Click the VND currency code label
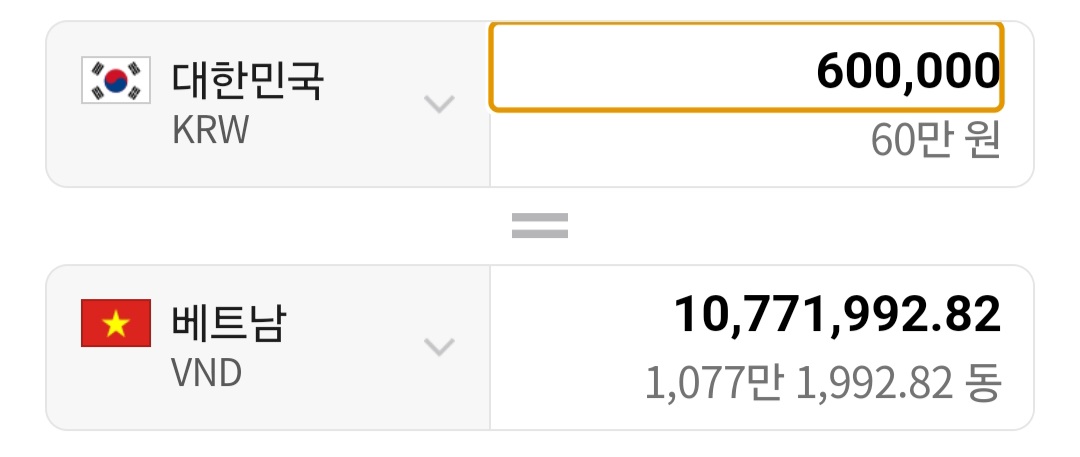 click(207, 373)
